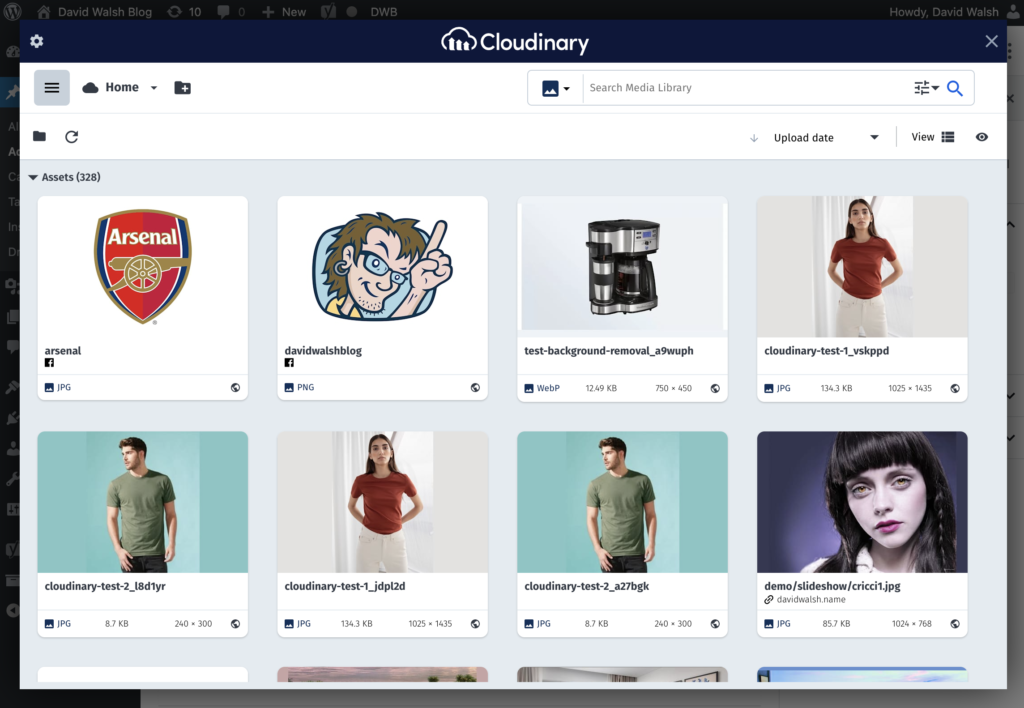Click the cloudinary-test-2_a27bgk file name
Viewport: 1024px width, 708px height.
[586, 586]
